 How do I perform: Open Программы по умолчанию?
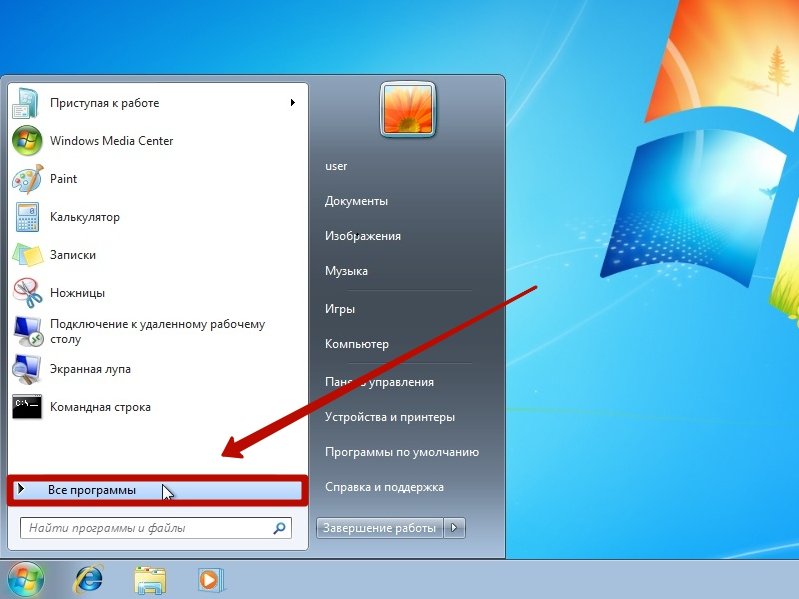click(402, 452)
